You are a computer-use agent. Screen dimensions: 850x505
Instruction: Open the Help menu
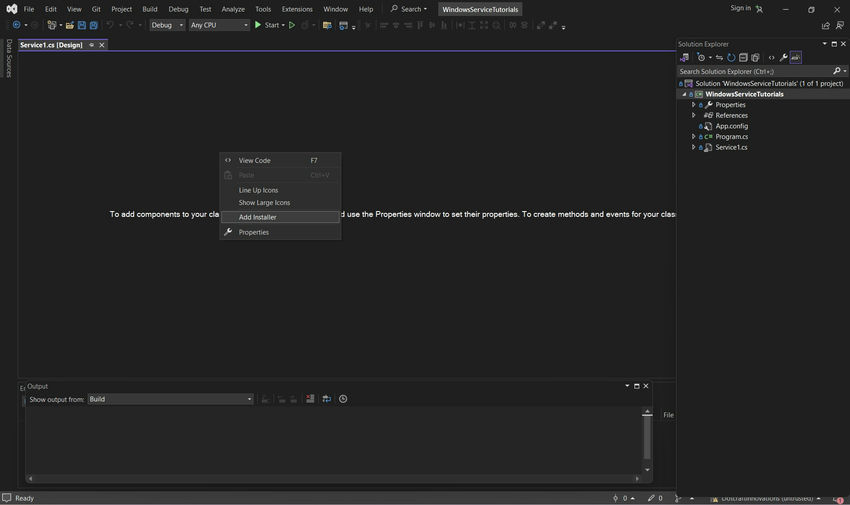tap(366, 9)
